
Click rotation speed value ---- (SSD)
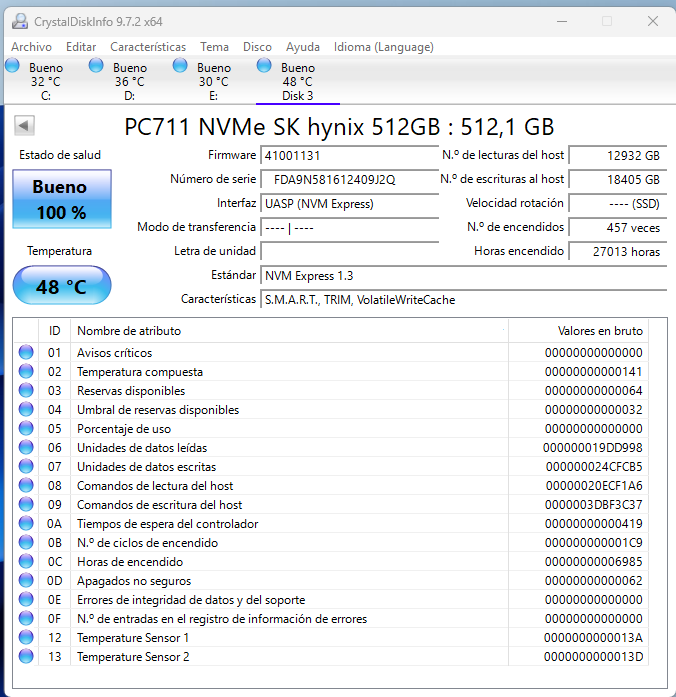point(618,204)
